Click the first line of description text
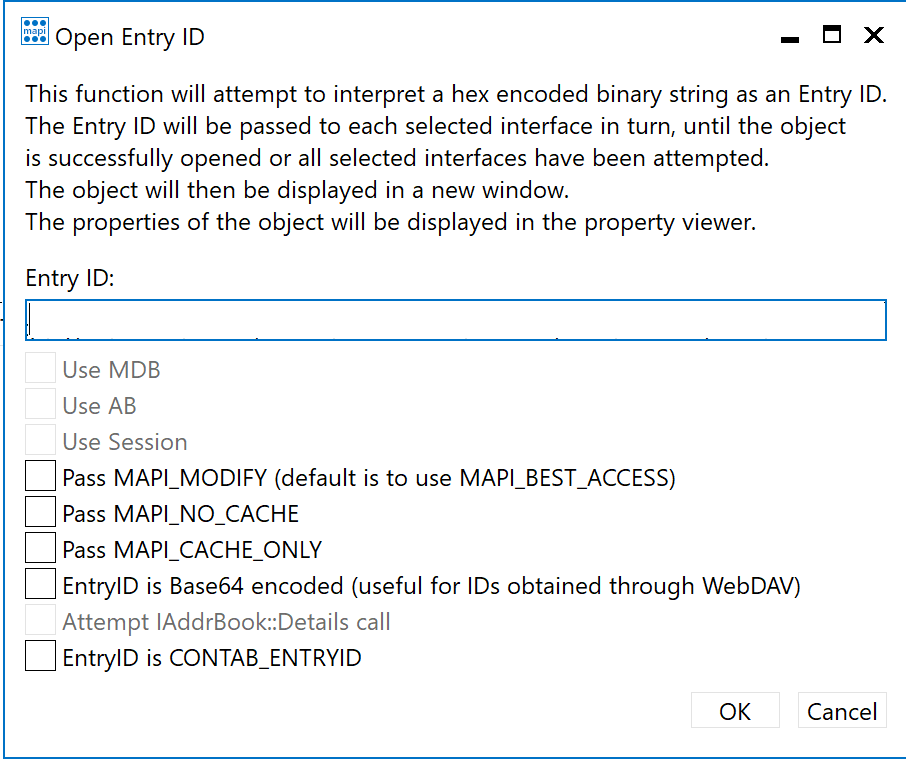906x762 pixels. click(x=456, y=95)
